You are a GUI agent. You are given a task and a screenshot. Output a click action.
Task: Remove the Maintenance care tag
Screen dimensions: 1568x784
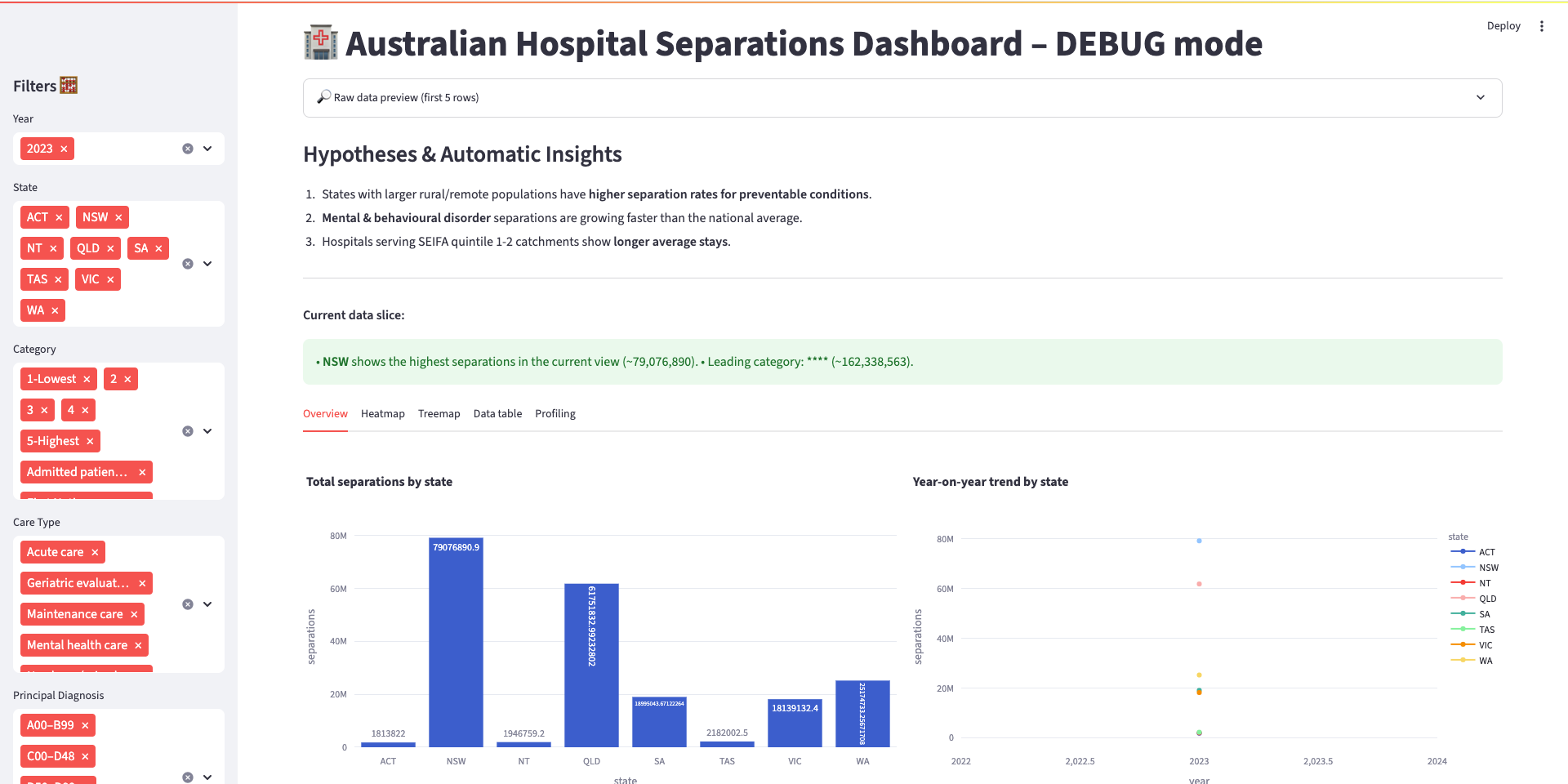coord(134,614)
